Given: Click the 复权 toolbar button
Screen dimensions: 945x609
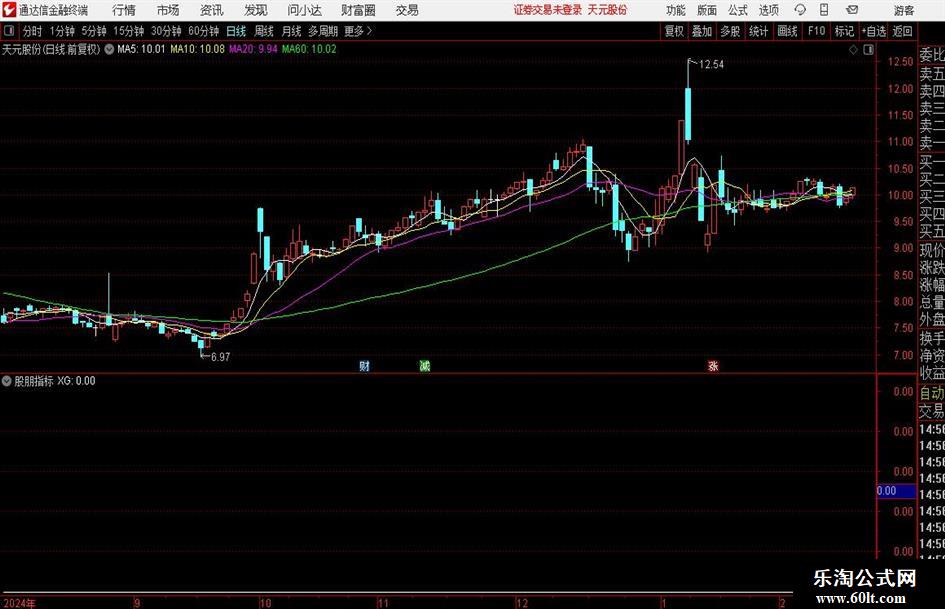Looking at the screenshot, I should click(674, 31).
